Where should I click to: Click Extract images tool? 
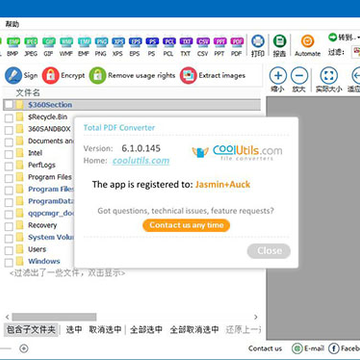pos(213,76)
